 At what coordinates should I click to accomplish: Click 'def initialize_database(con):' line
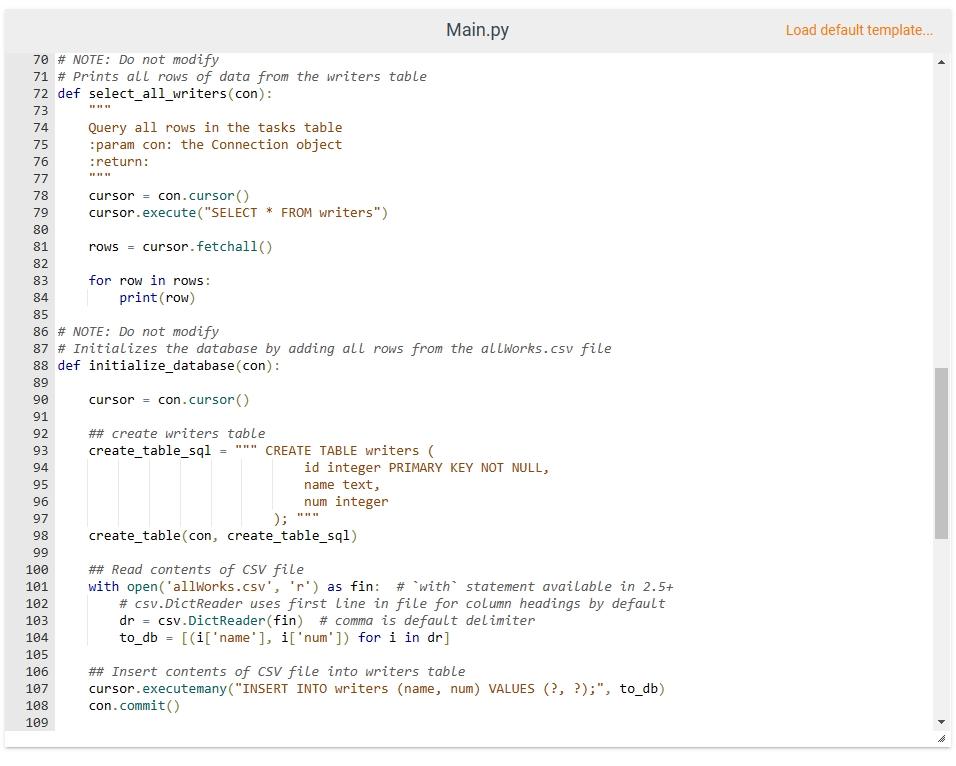pos(169,365)
